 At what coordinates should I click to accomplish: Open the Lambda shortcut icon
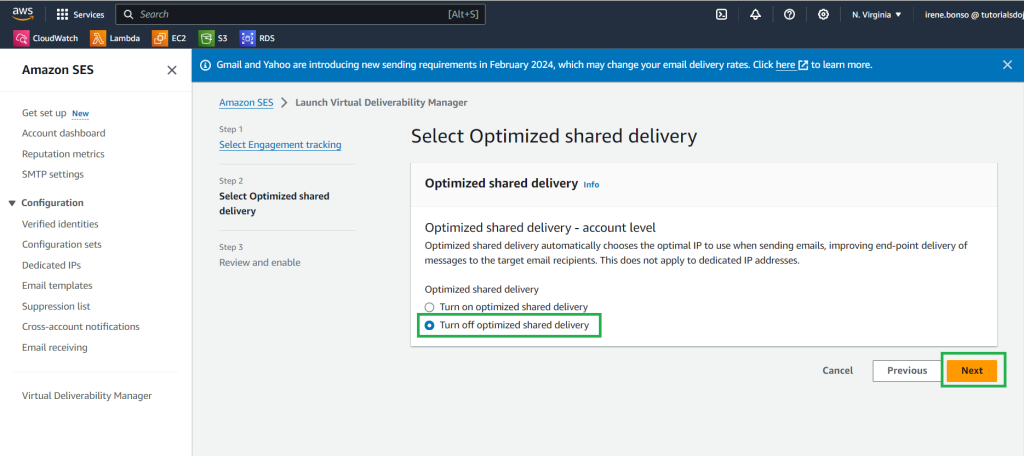click(98, 39)
